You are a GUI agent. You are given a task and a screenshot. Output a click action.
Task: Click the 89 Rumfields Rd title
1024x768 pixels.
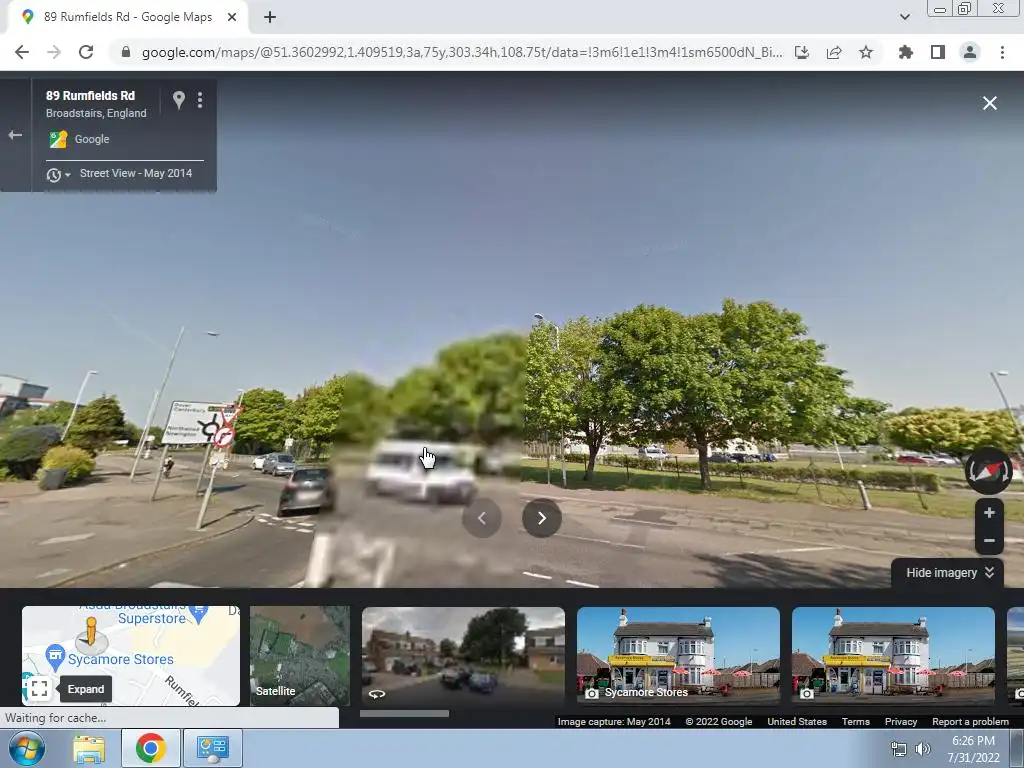pos(90,96)
